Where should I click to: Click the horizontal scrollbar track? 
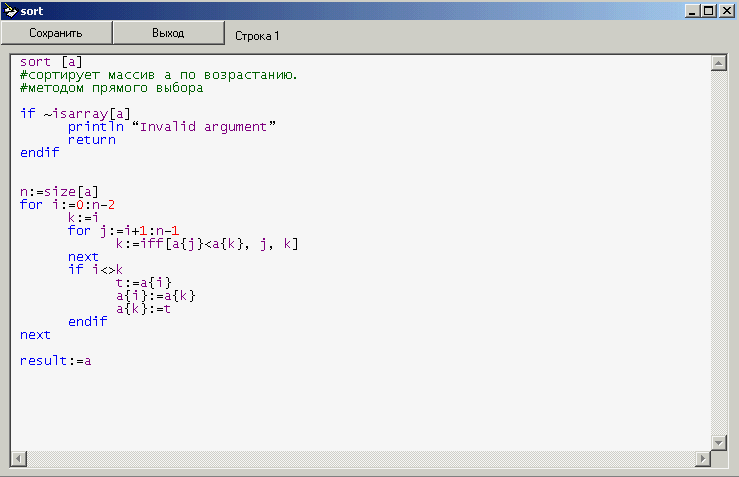coord(361,458)
